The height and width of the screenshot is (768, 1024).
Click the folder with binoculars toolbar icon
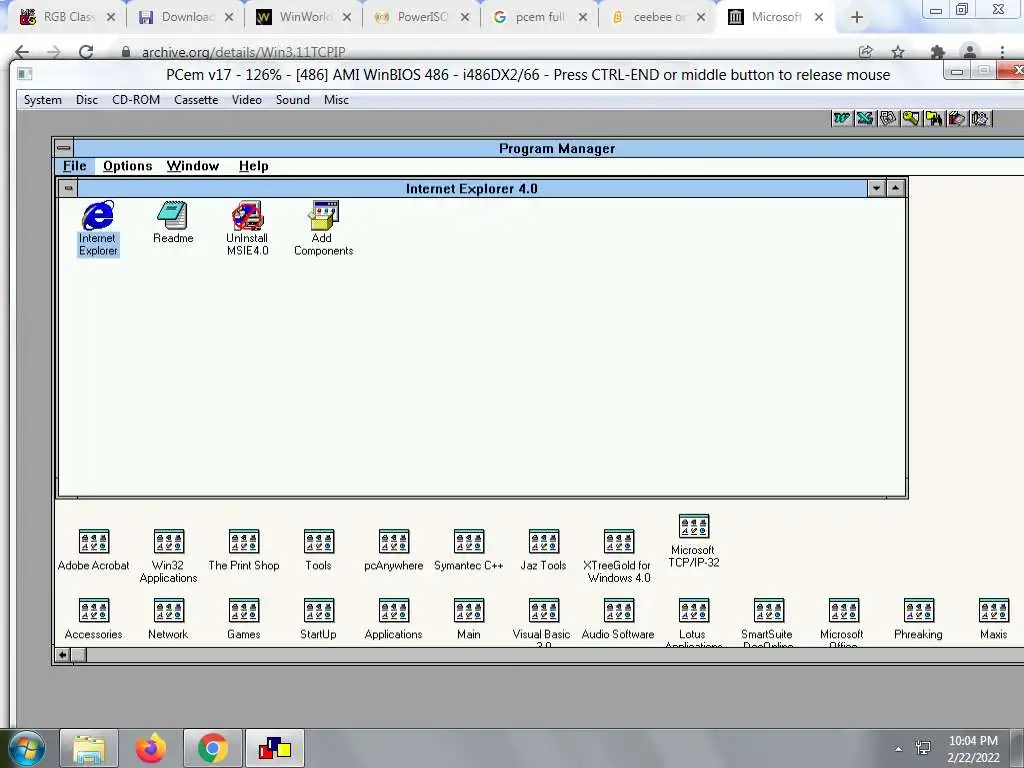[934, 118]
